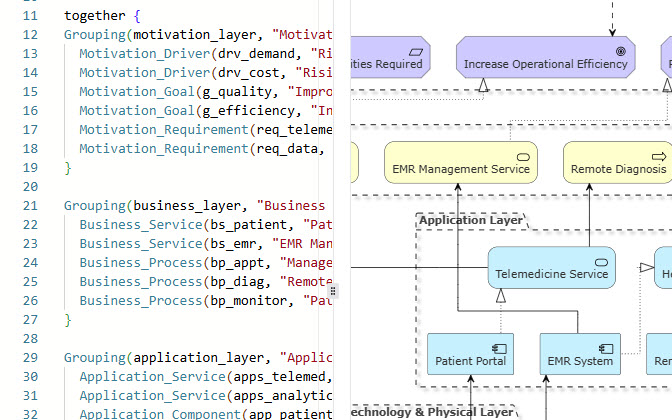Viewport: 672px width, 420px height.
Task: Click the process arrow icon on Remote Diagnosis
Action: [659, 157]
